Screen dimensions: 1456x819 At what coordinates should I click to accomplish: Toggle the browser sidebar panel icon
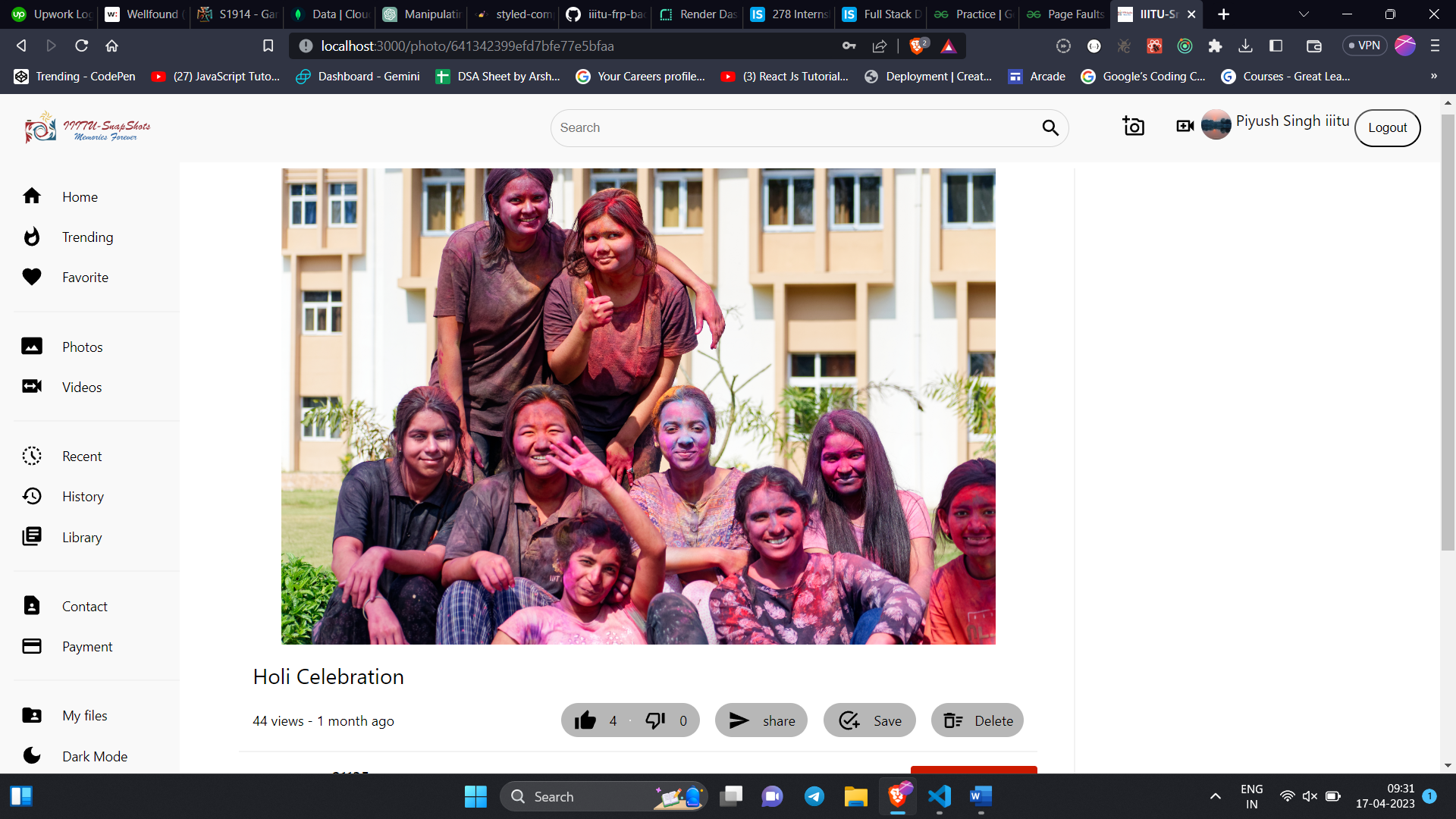click(1276, 45)
